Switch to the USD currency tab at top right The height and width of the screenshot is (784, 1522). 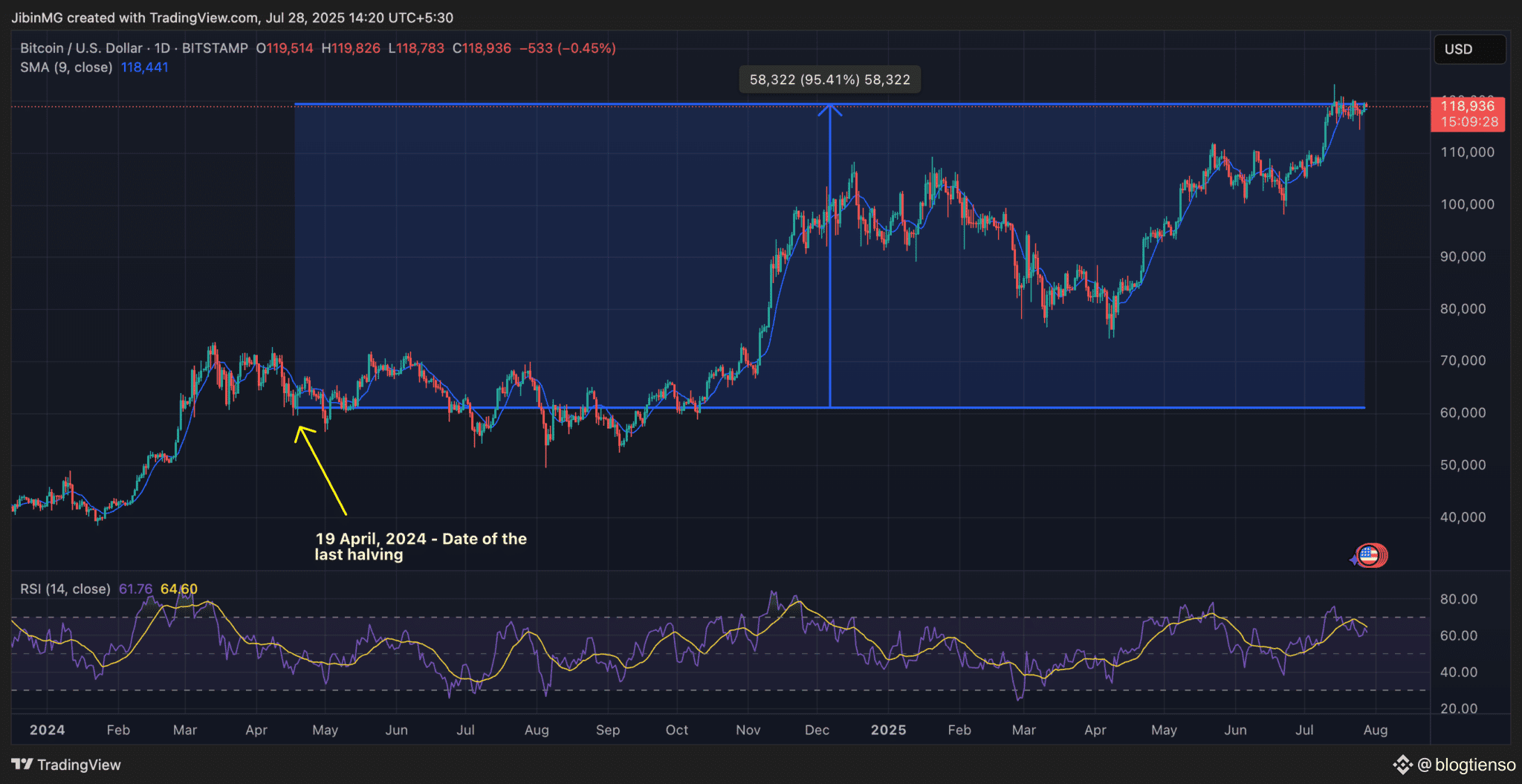pos(1470,49)
